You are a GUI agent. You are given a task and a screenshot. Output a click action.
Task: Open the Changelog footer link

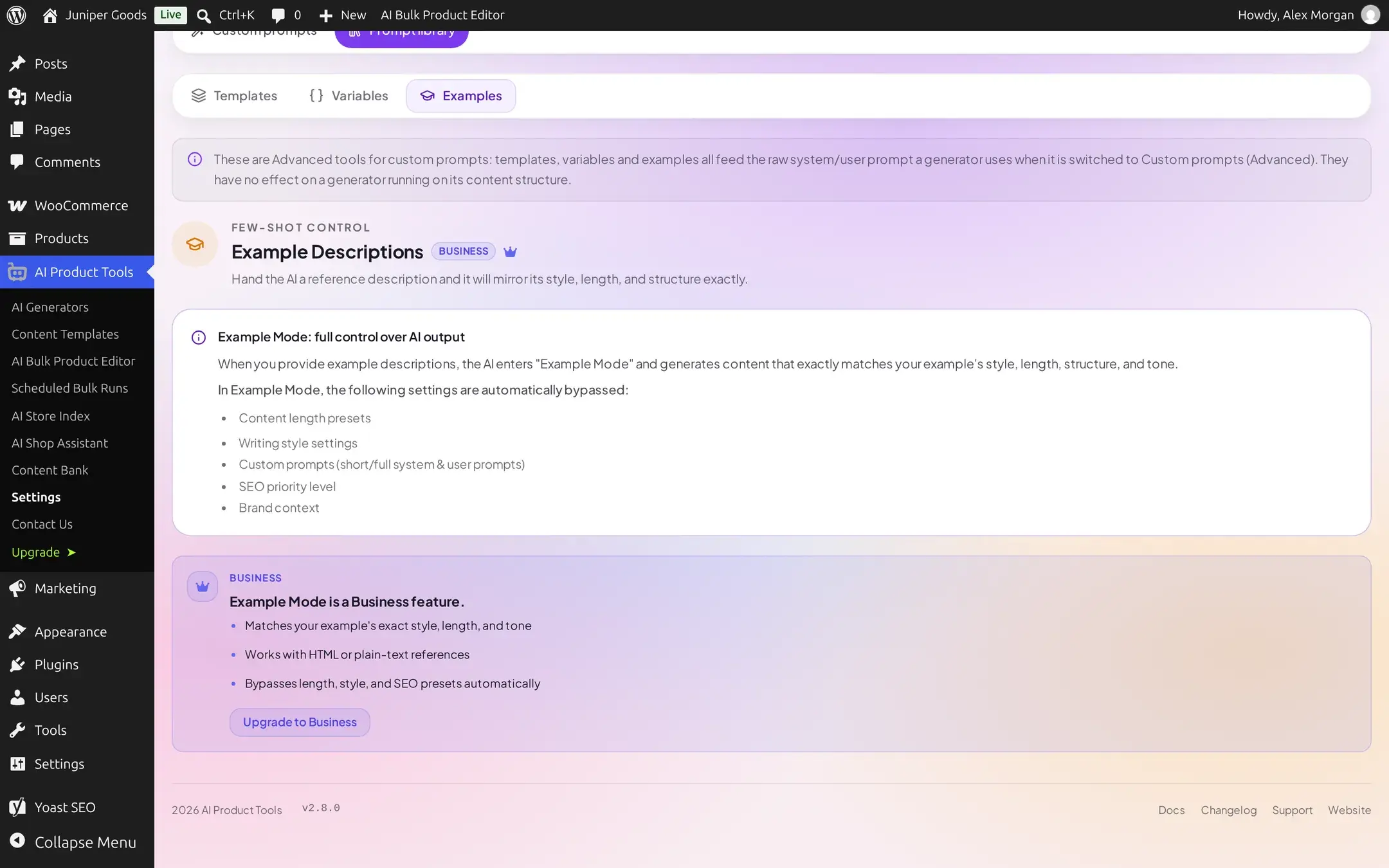1228,810
